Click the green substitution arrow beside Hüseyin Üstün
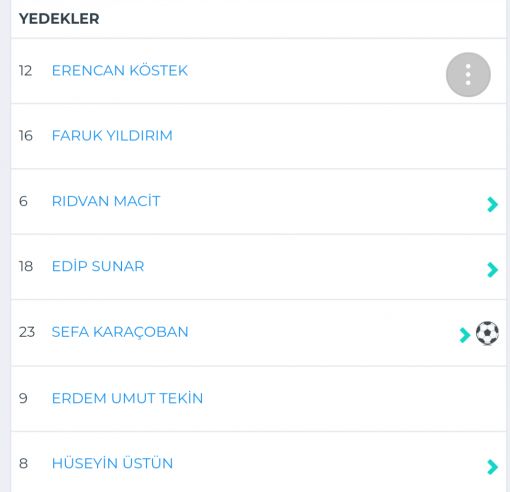510x492 pixels. click(x=492, y=467)
